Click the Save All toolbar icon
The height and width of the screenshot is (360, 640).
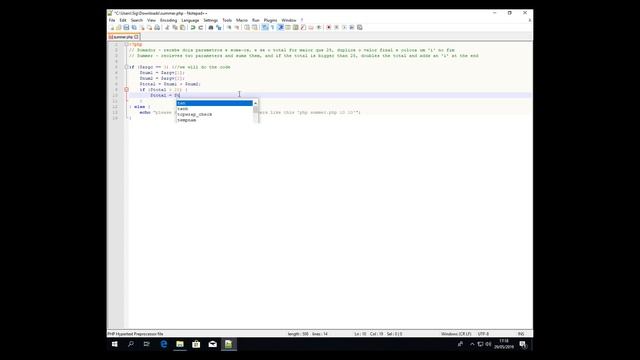coord(134,27)
